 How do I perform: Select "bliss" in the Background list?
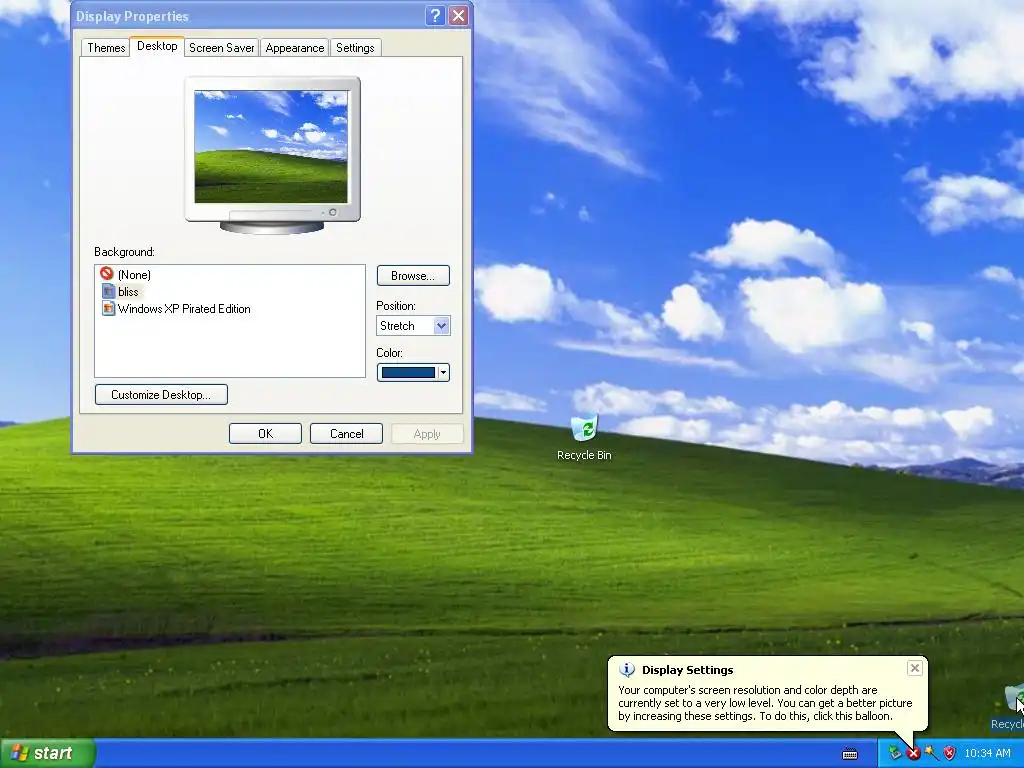129,292
